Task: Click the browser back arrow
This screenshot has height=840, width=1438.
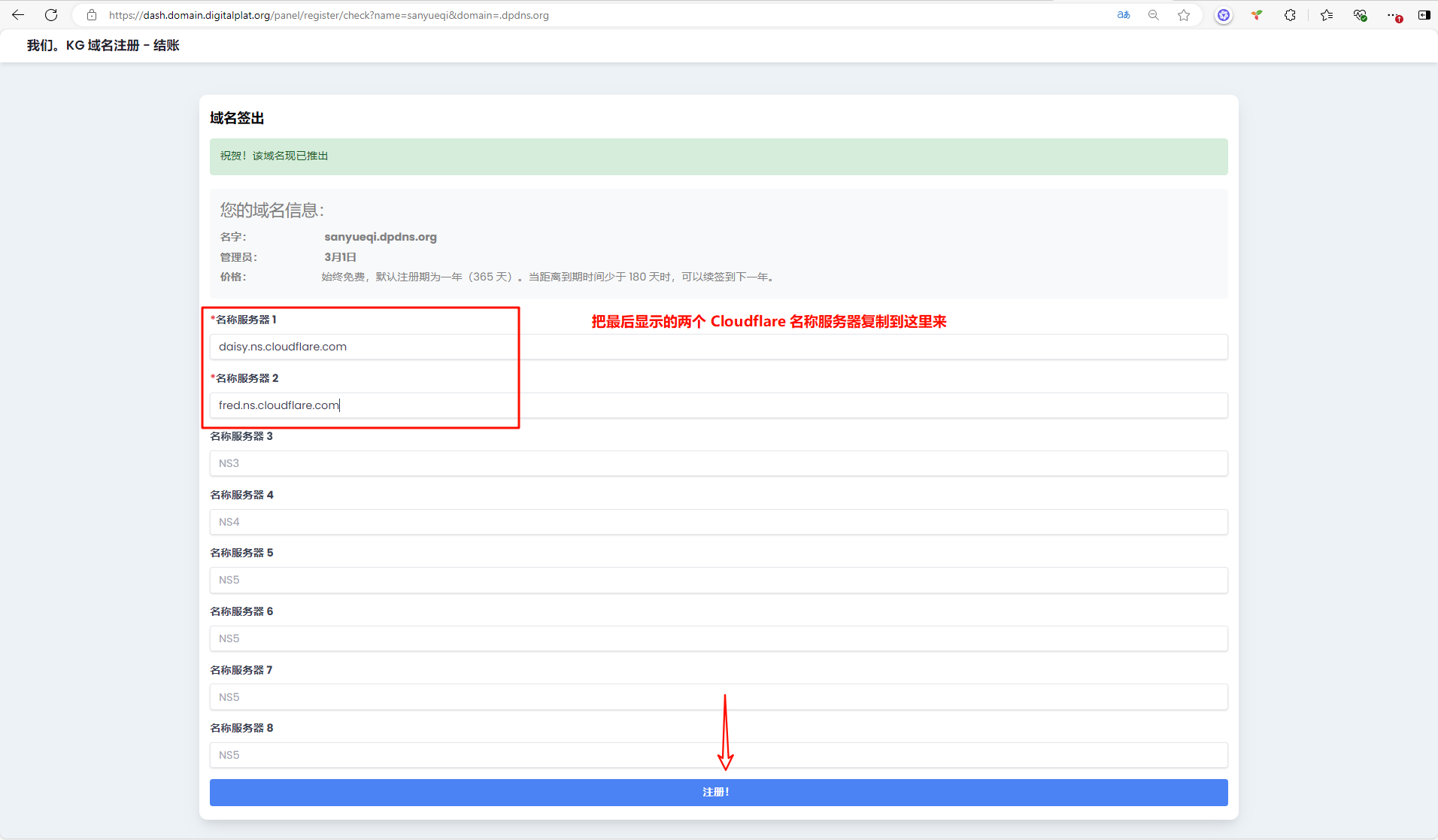Action: click(18, 15)
